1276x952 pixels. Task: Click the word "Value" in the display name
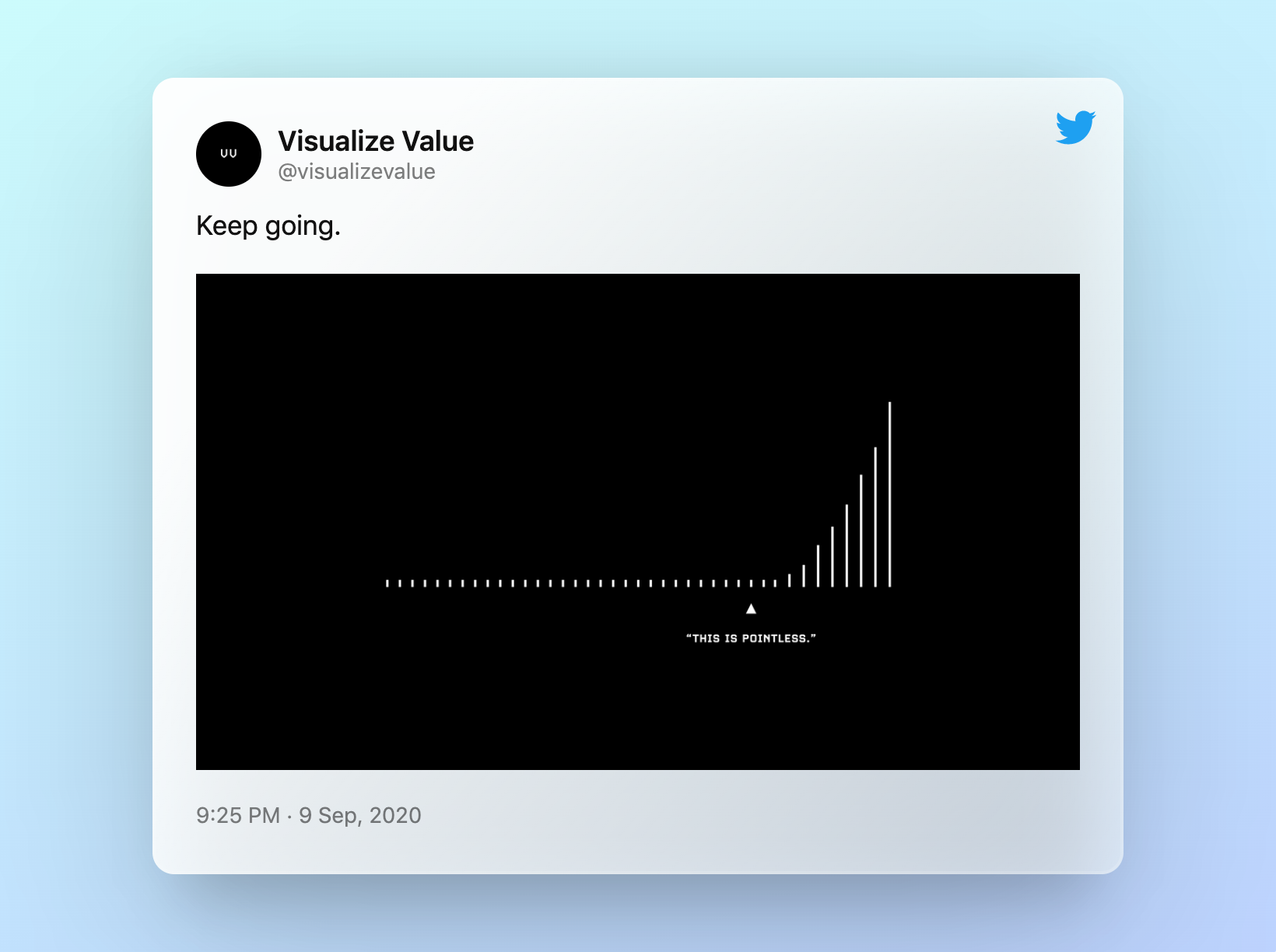[438, 142]
